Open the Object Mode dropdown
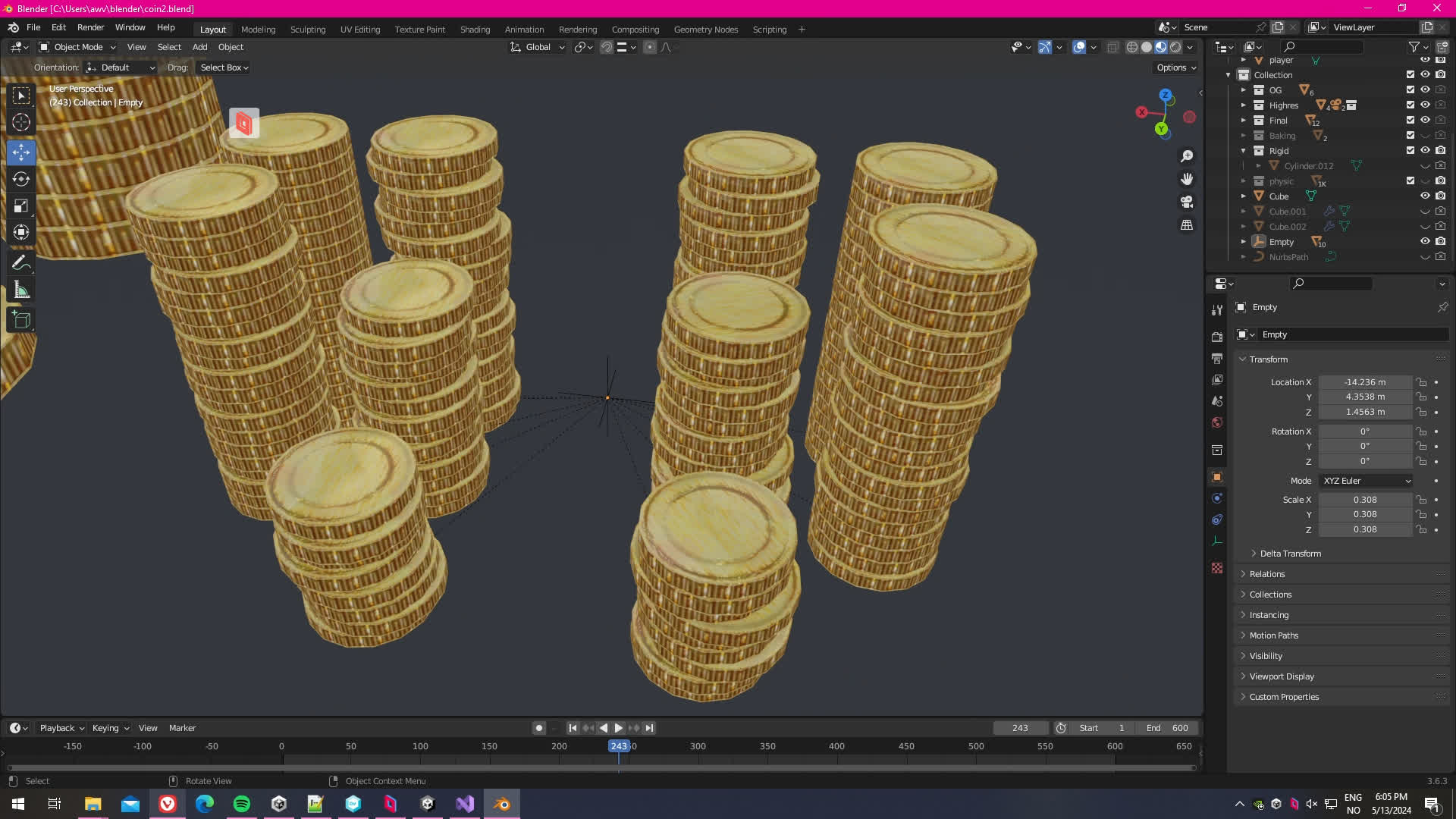The height and width of the screenshot is (819, 1456). click(x=77, y=47)
